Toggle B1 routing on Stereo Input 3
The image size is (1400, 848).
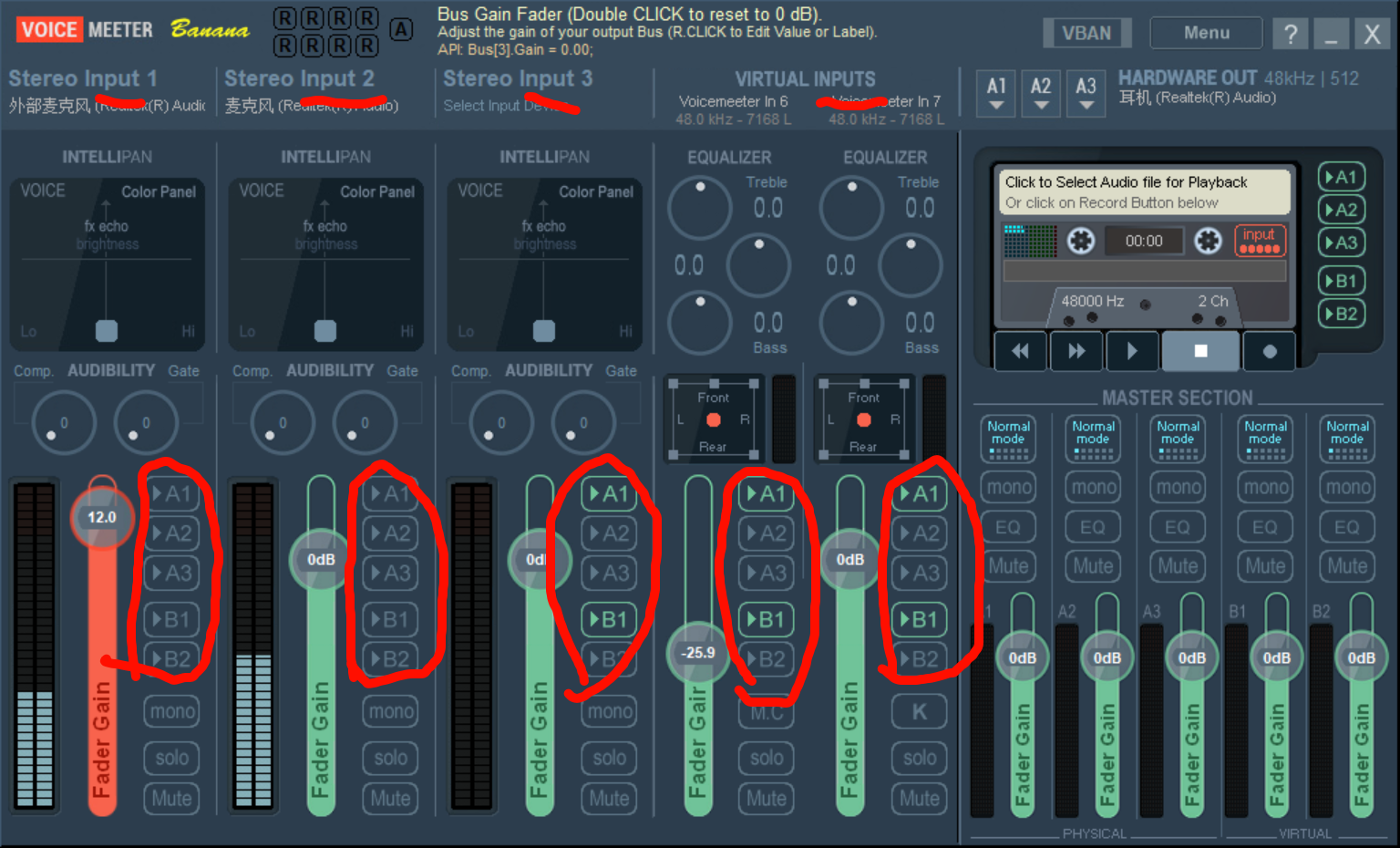[x=609, y=620]
